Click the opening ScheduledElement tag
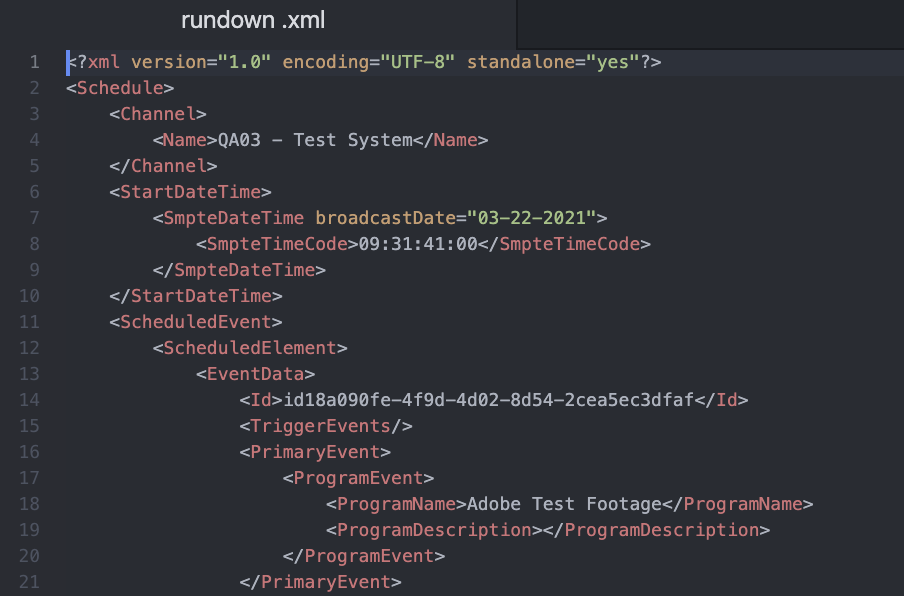 pyautogui.click(x=250, y=348)
